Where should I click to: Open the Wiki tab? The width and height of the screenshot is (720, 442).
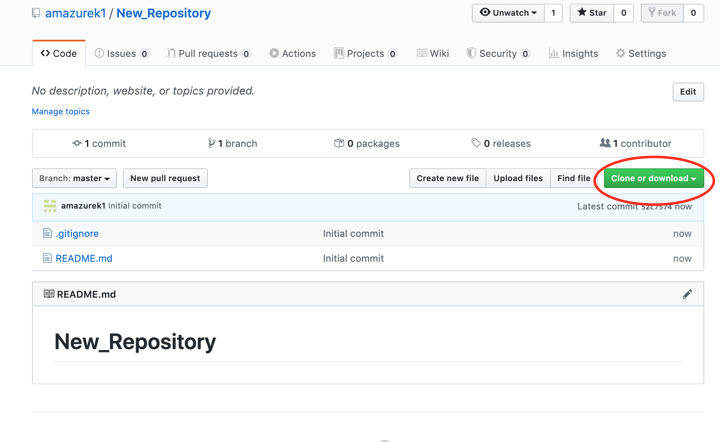(433, 53)
